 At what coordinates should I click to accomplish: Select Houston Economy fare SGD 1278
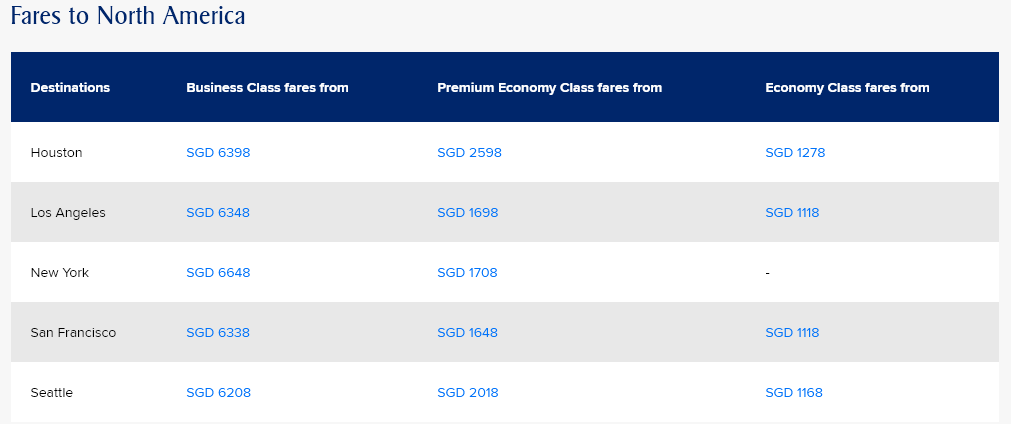[795, 153]
